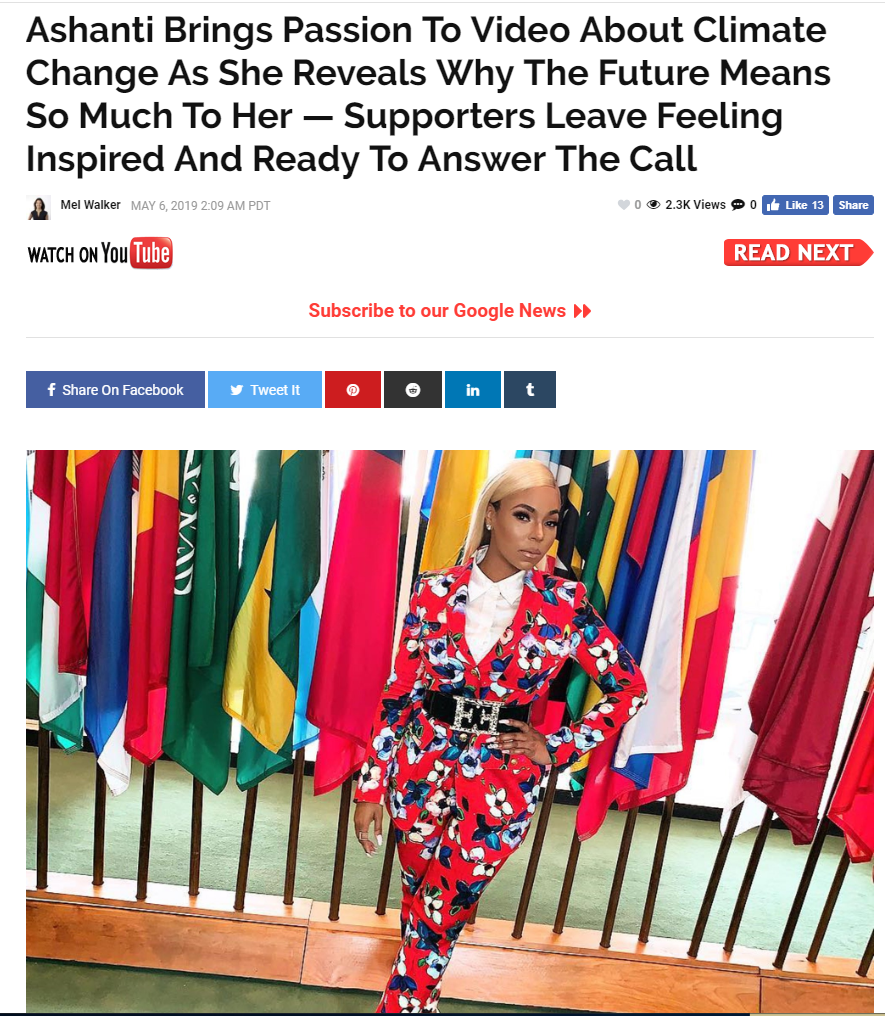Share article via Tumblr icon

click(x=530, y=389)
